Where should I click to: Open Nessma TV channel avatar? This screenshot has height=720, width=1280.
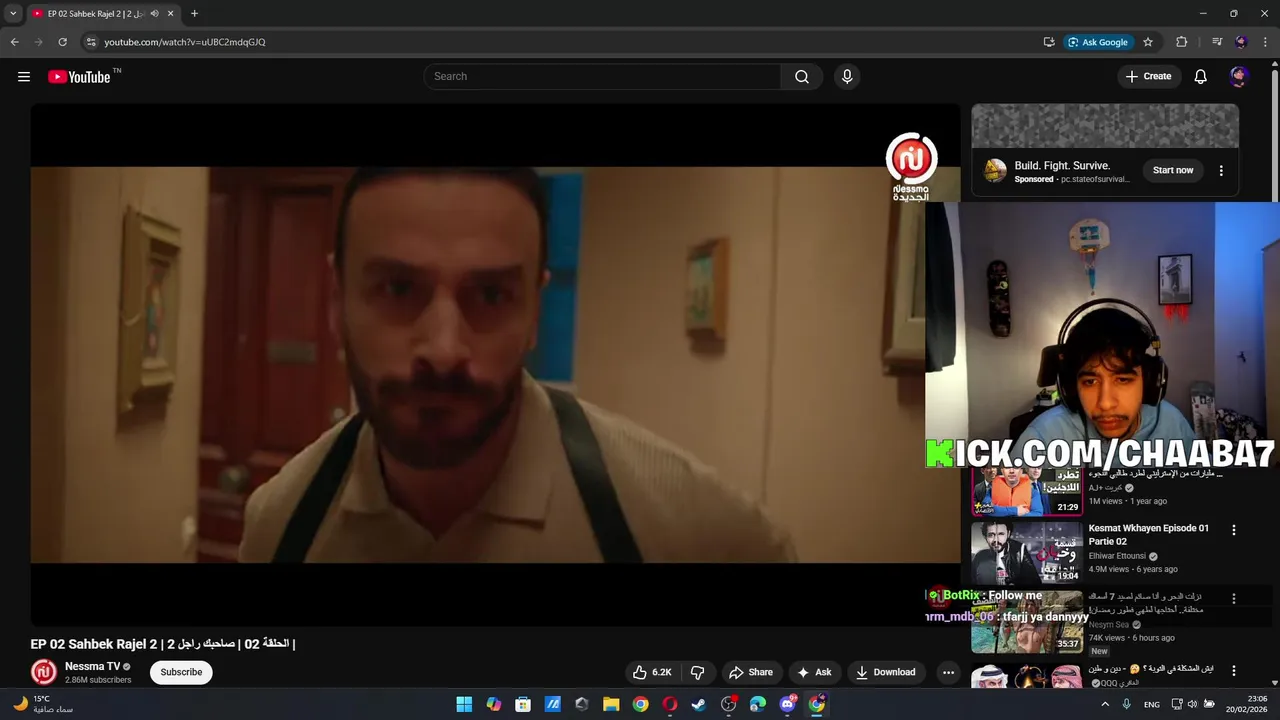(43, 672)
